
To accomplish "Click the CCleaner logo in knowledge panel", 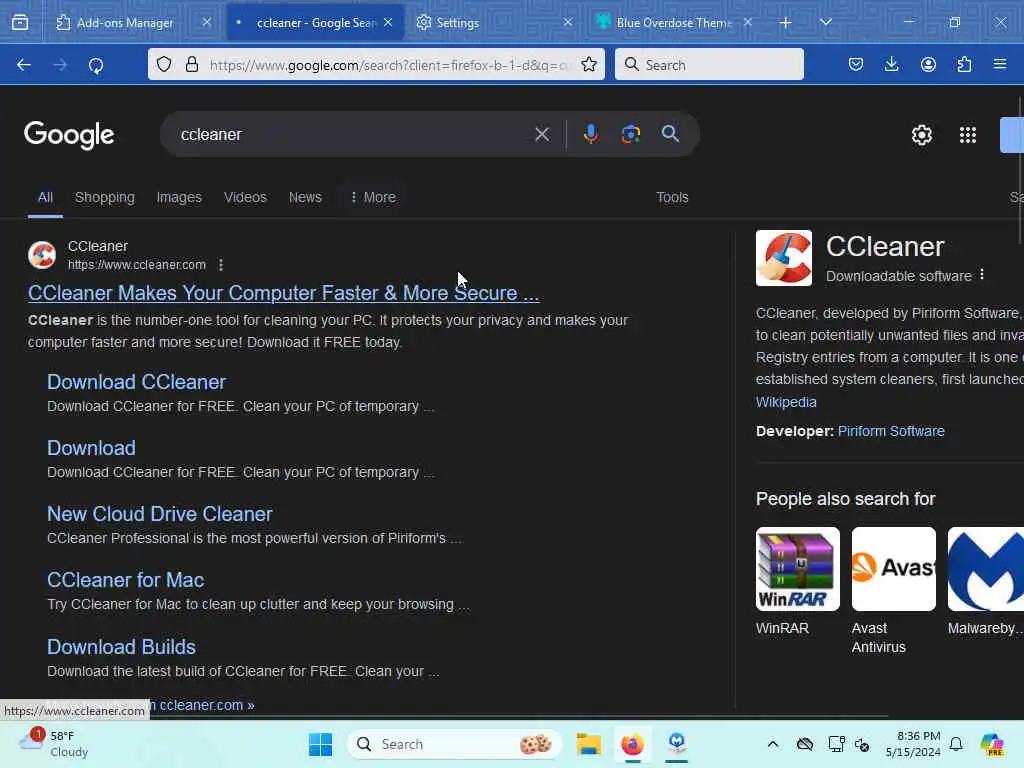I will [x=784, y=258].
